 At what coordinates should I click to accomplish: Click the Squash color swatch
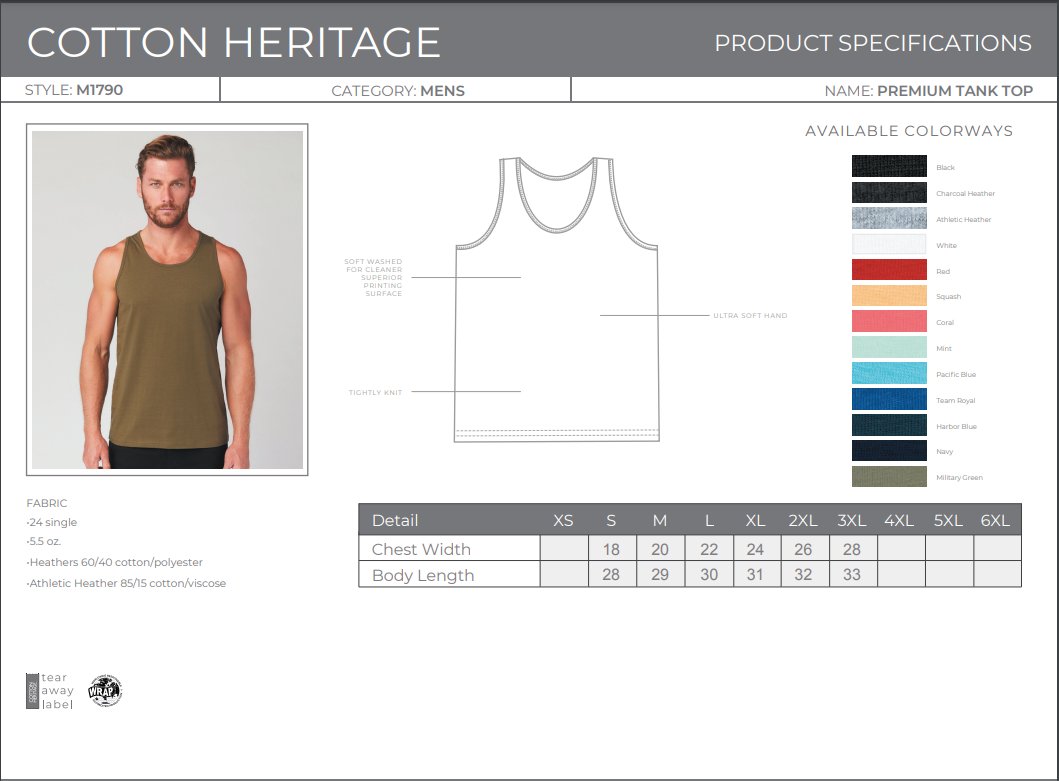pyautogui.click(x=888, y=295)
